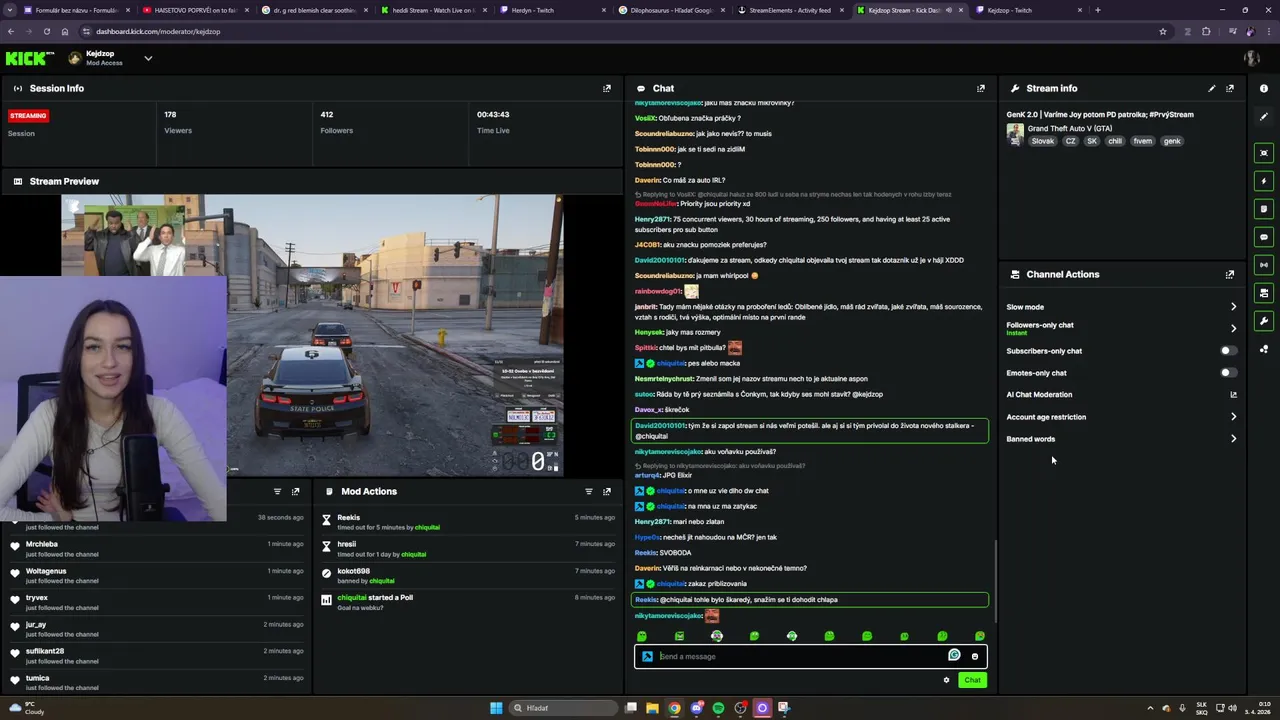Screen dimensions: 1280x720
Task: Edit stream info with pencil icon in panel header
Action: (x=1212, y=88)
